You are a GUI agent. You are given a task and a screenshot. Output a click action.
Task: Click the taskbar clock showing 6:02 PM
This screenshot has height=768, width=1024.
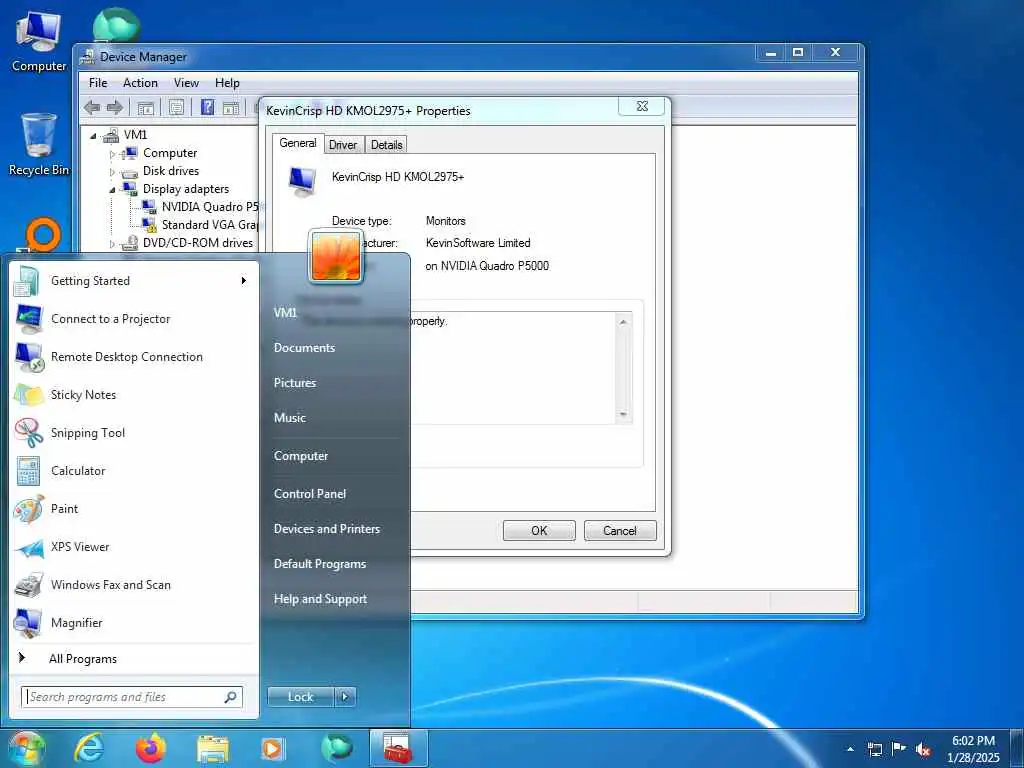973,749
